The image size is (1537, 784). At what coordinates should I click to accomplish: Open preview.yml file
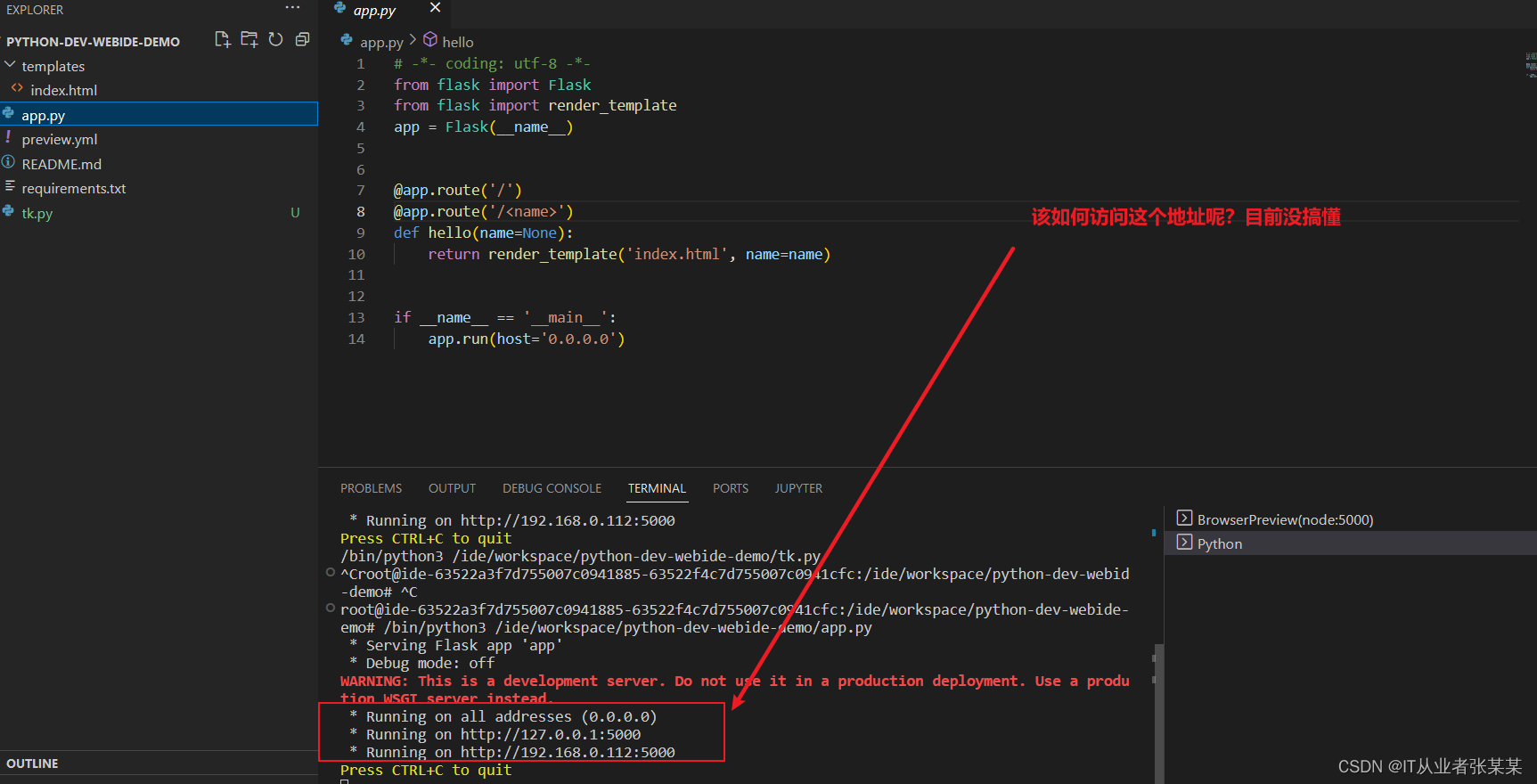pyautogui.click(x=60, y=139)
